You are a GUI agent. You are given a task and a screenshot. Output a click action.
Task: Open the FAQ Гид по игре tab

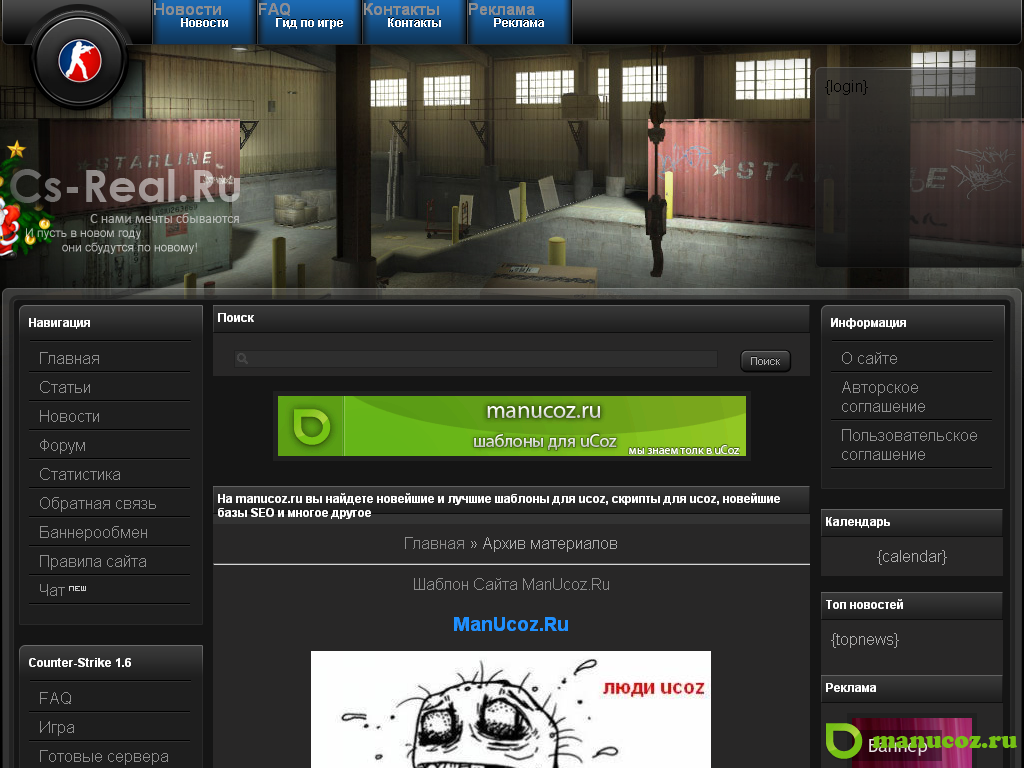(x=309, y=22)
